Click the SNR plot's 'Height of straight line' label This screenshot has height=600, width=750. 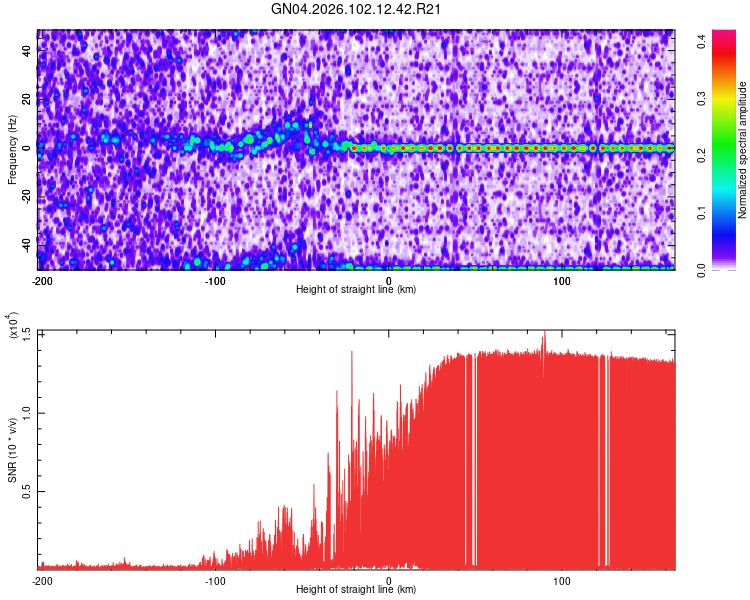point(356,590)
